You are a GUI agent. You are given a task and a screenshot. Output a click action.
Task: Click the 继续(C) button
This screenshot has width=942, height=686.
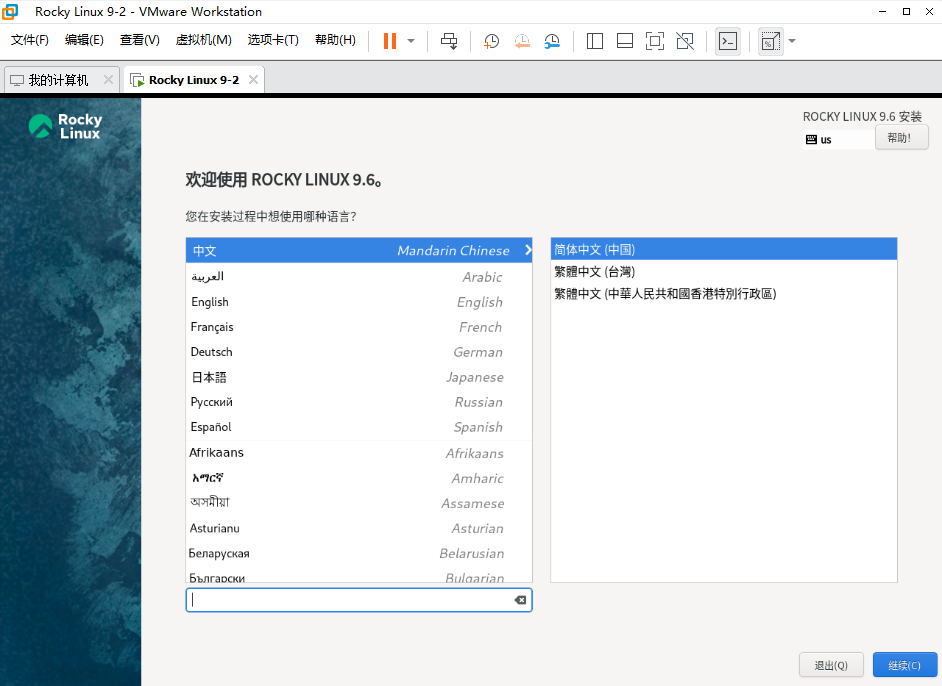coord(905,664)
